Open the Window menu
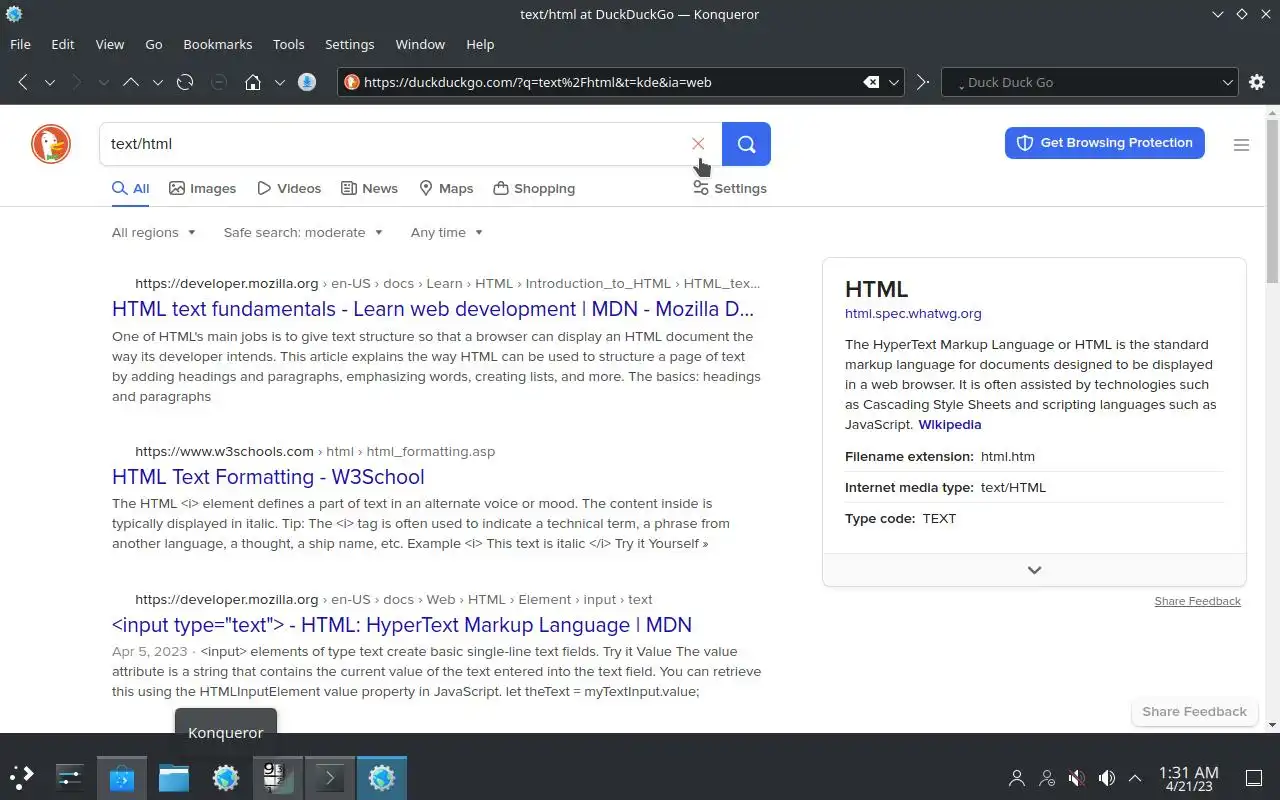 pos(420,44)
